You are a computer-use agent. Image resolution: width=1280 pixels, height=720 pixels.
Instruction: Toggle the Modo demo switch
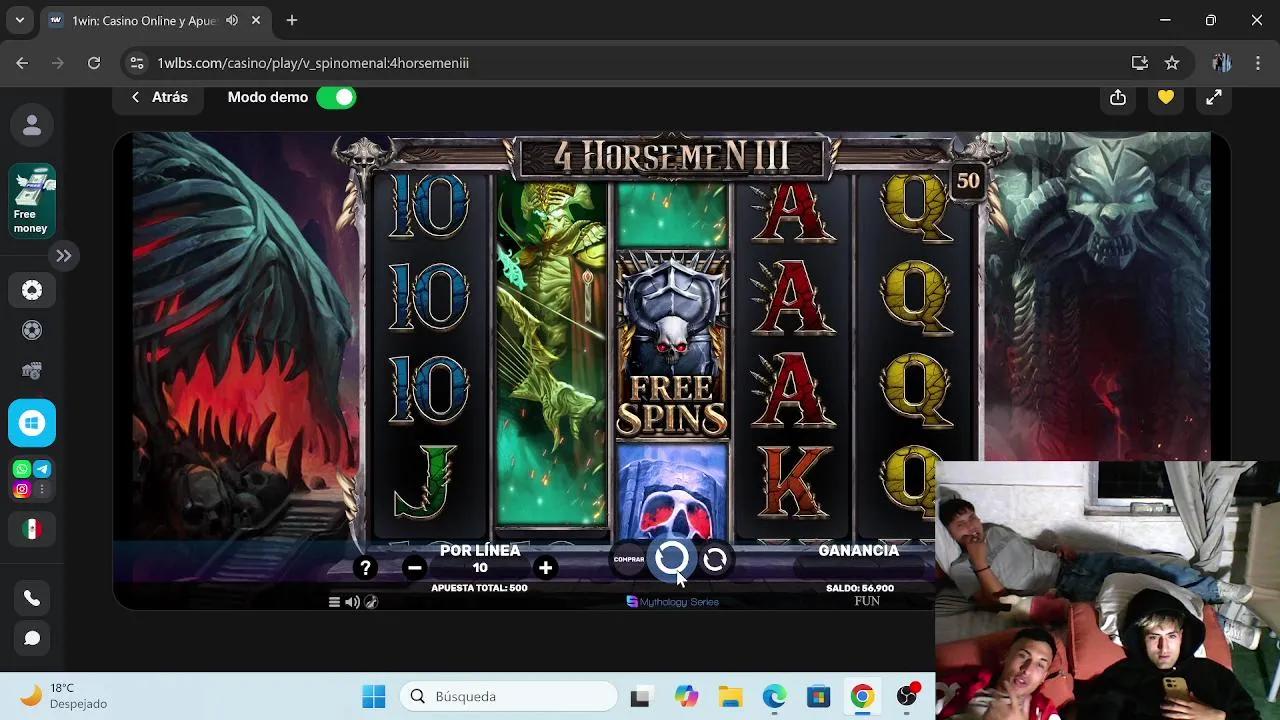[336, 97]
